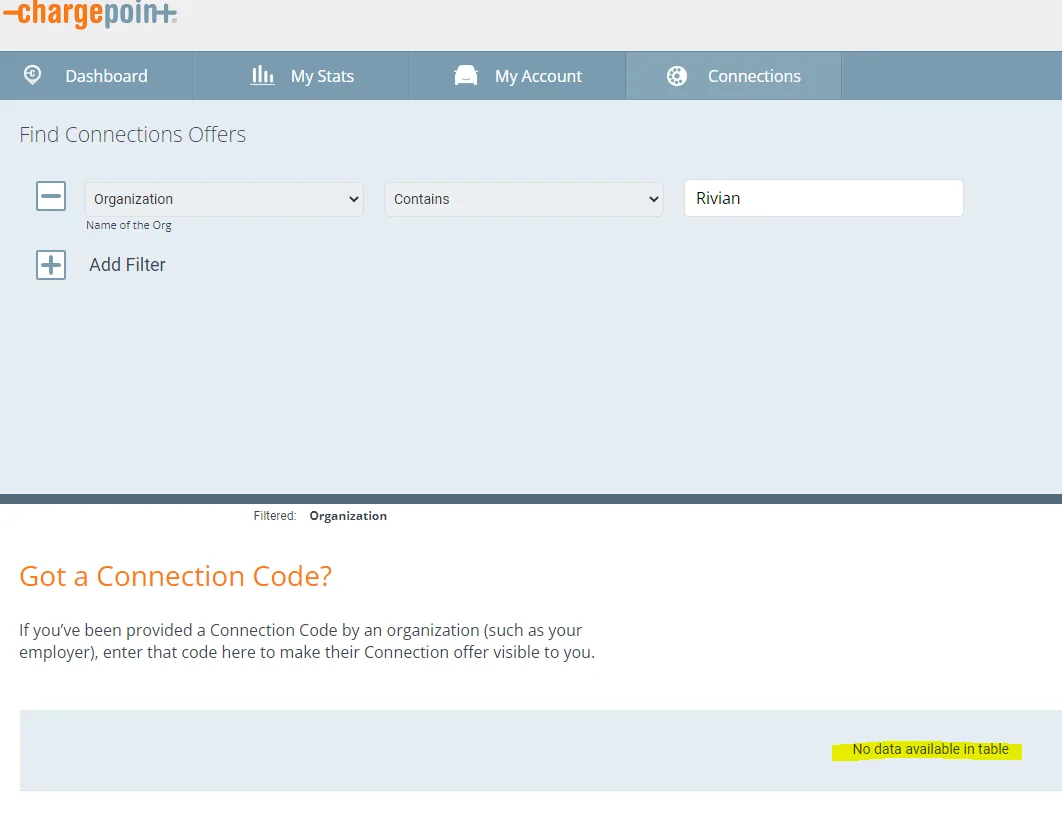The image size is (1062, 817).
Task: Click the plus icon to add filter
Action: tap(51, 265)
